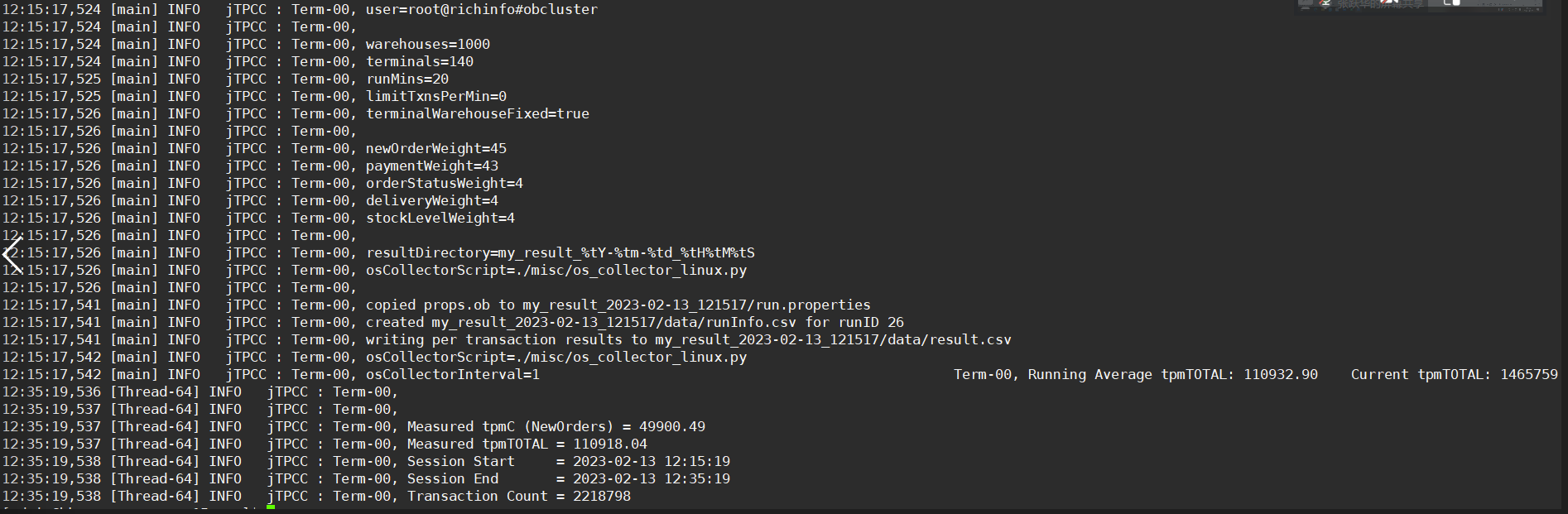Click the warehouses=1000 log line

(428, 44)
